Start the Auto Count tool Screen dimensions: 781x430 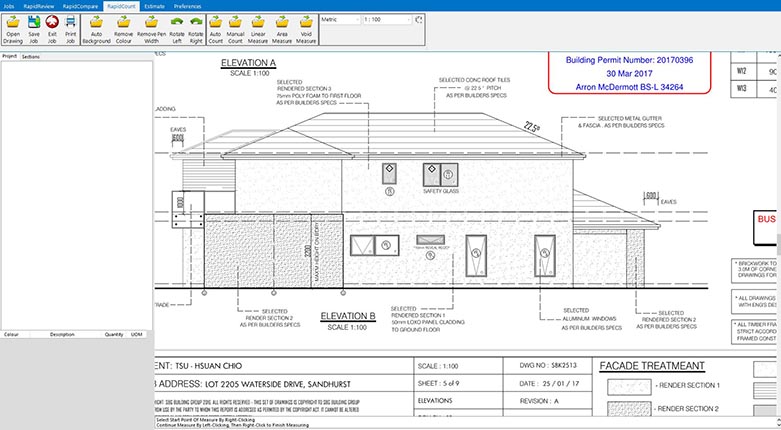[216, 29]
